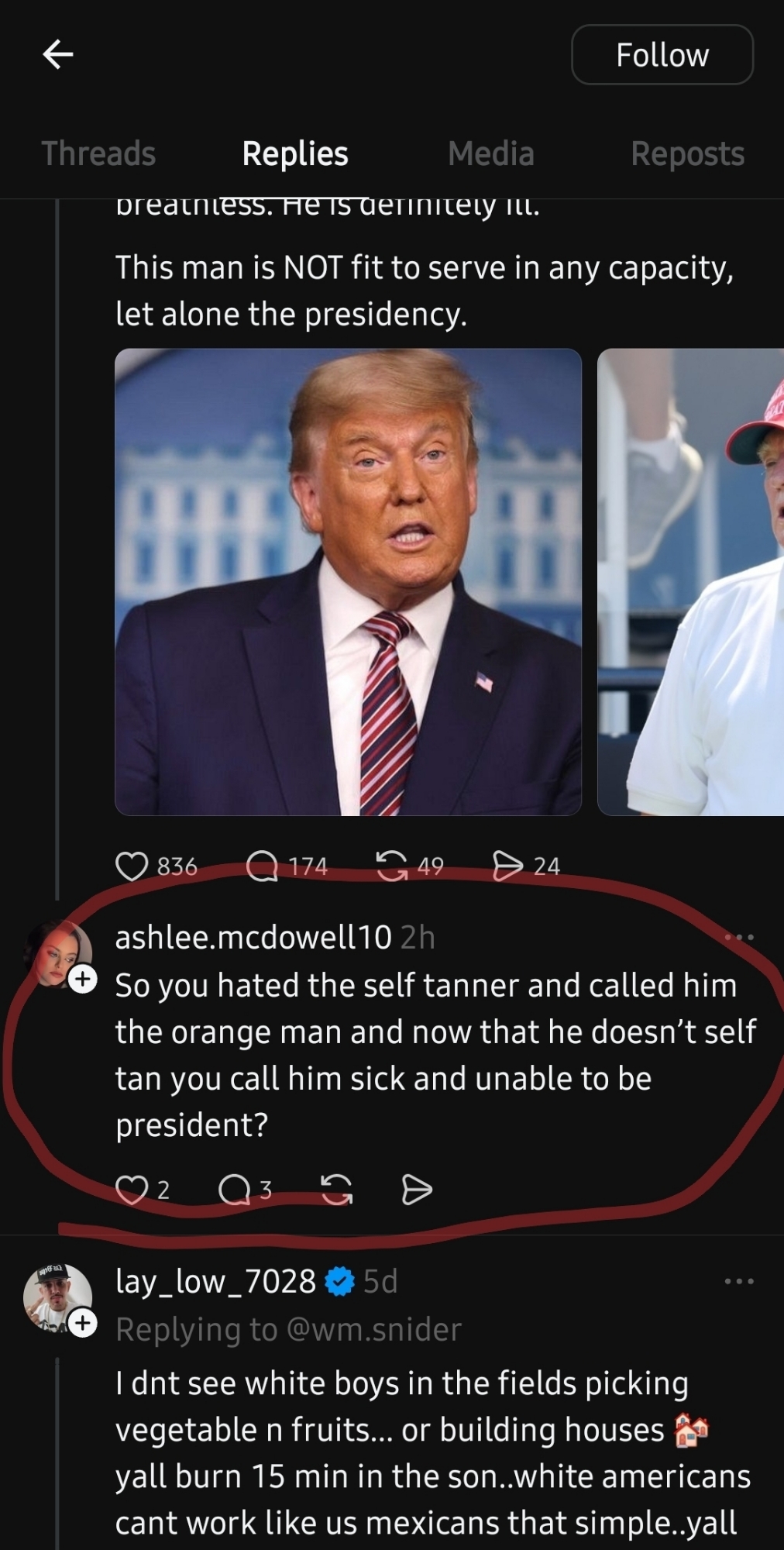Open the @wm.snider mention link
Image resolution: width=784 pixels, height=1550 pixels.
pyautogui.click(x=374, y=1329)
